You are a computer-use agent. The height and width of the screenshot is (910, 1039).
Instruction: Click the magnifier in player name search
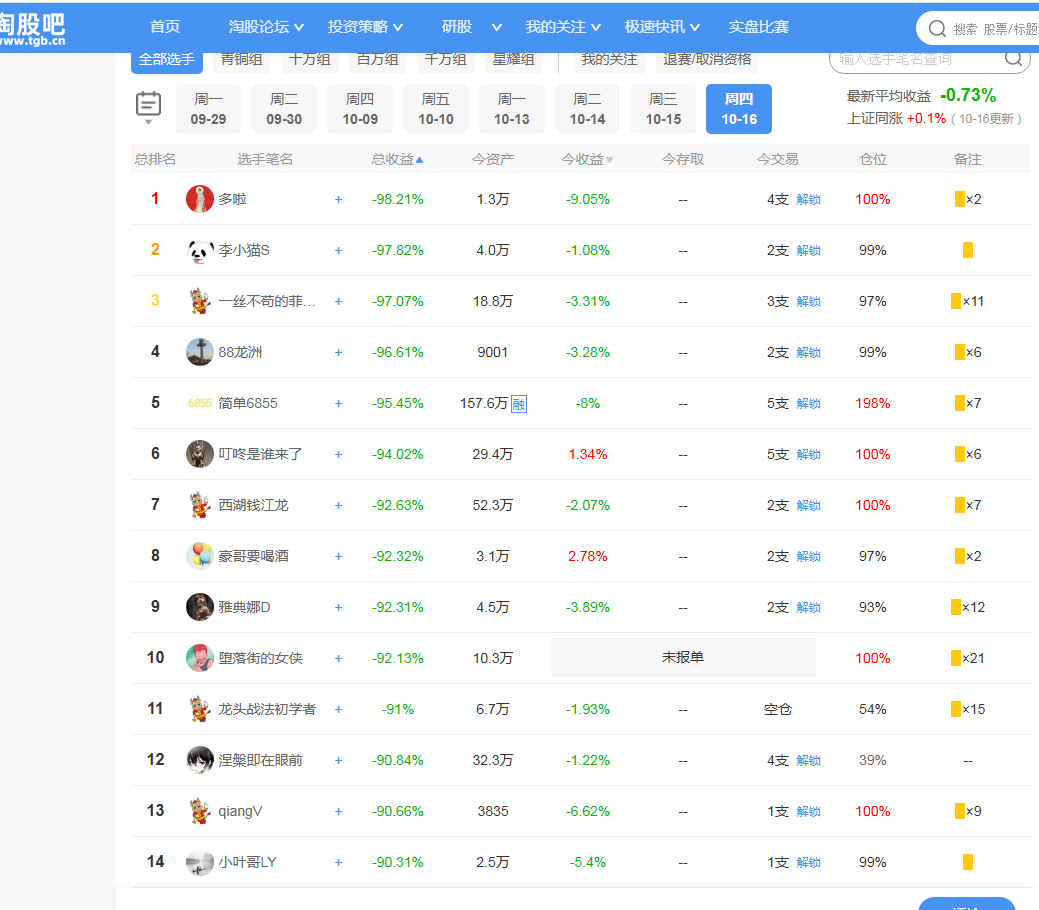[1013, 58]
